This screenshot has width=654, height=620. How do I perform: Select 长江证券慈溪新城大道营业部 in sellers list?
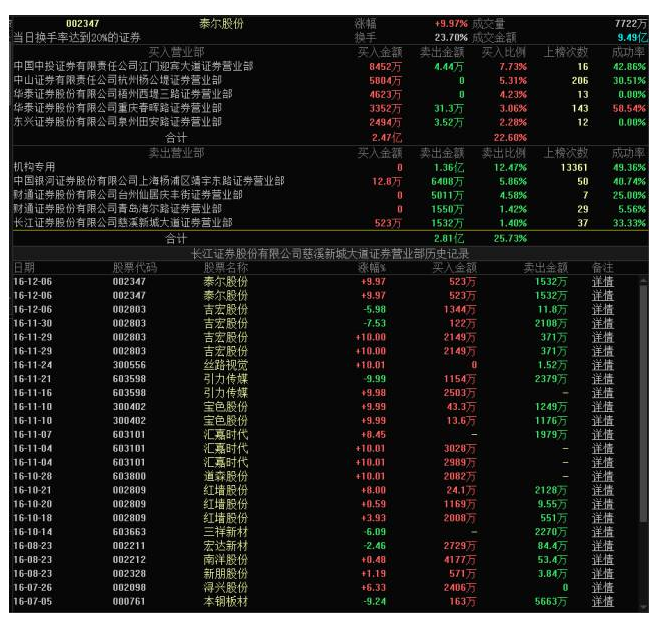point(330,223)
